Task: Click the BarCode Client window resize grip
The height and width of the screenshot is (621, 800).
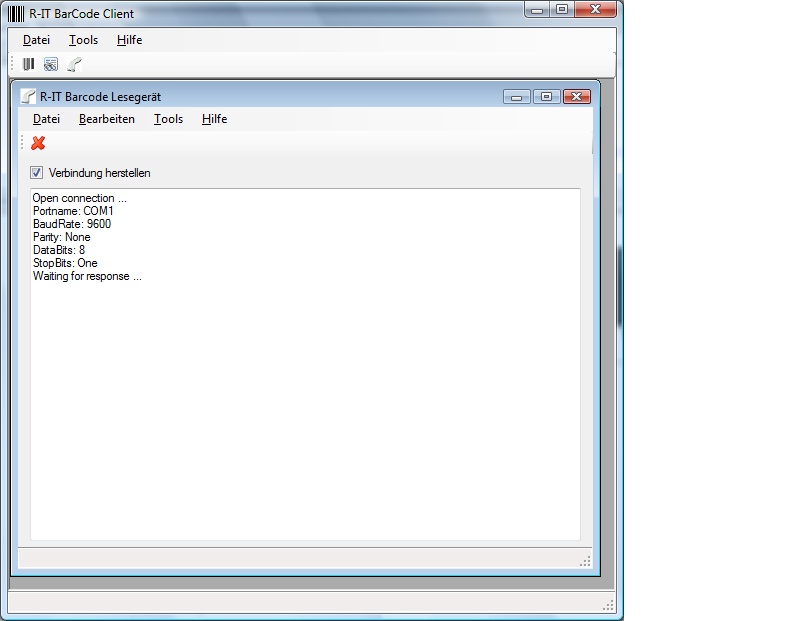Action: tap(608, 606)
